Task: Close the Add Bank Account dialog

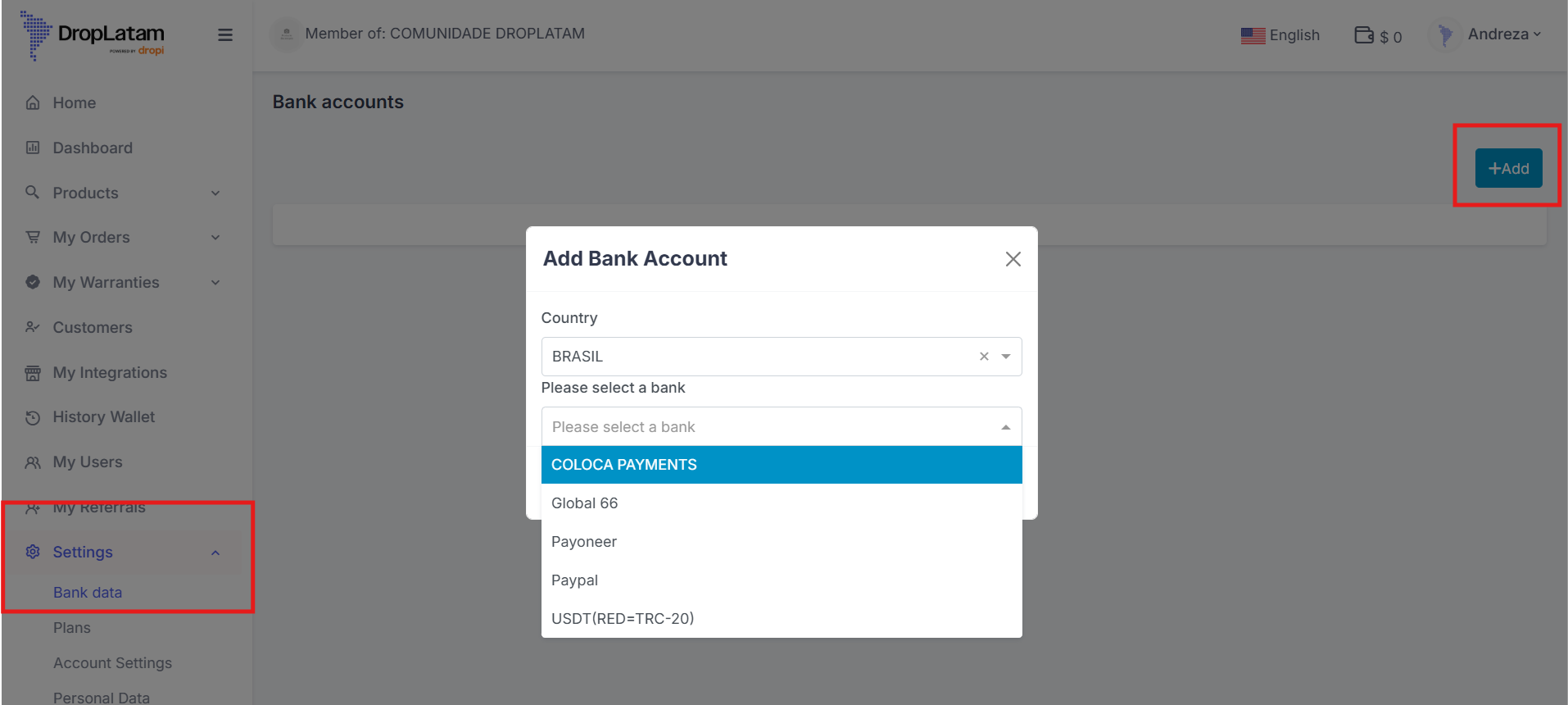Action: point(1013,259)
